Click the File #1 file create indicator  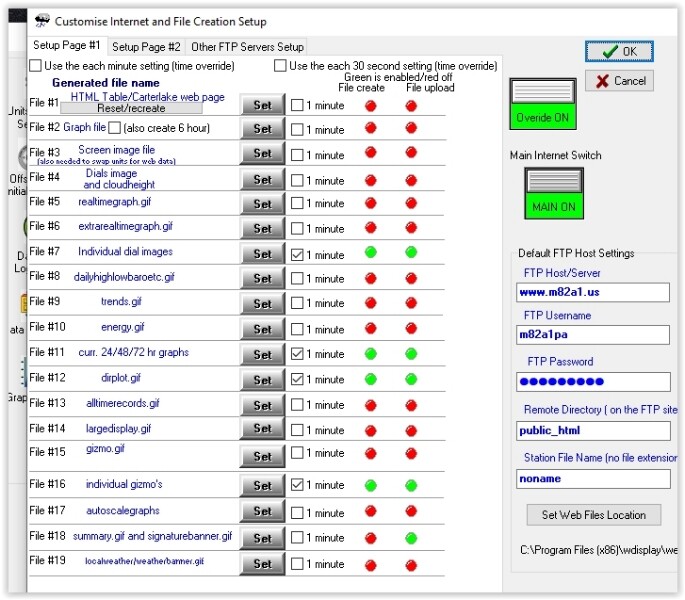coord(370,106)
